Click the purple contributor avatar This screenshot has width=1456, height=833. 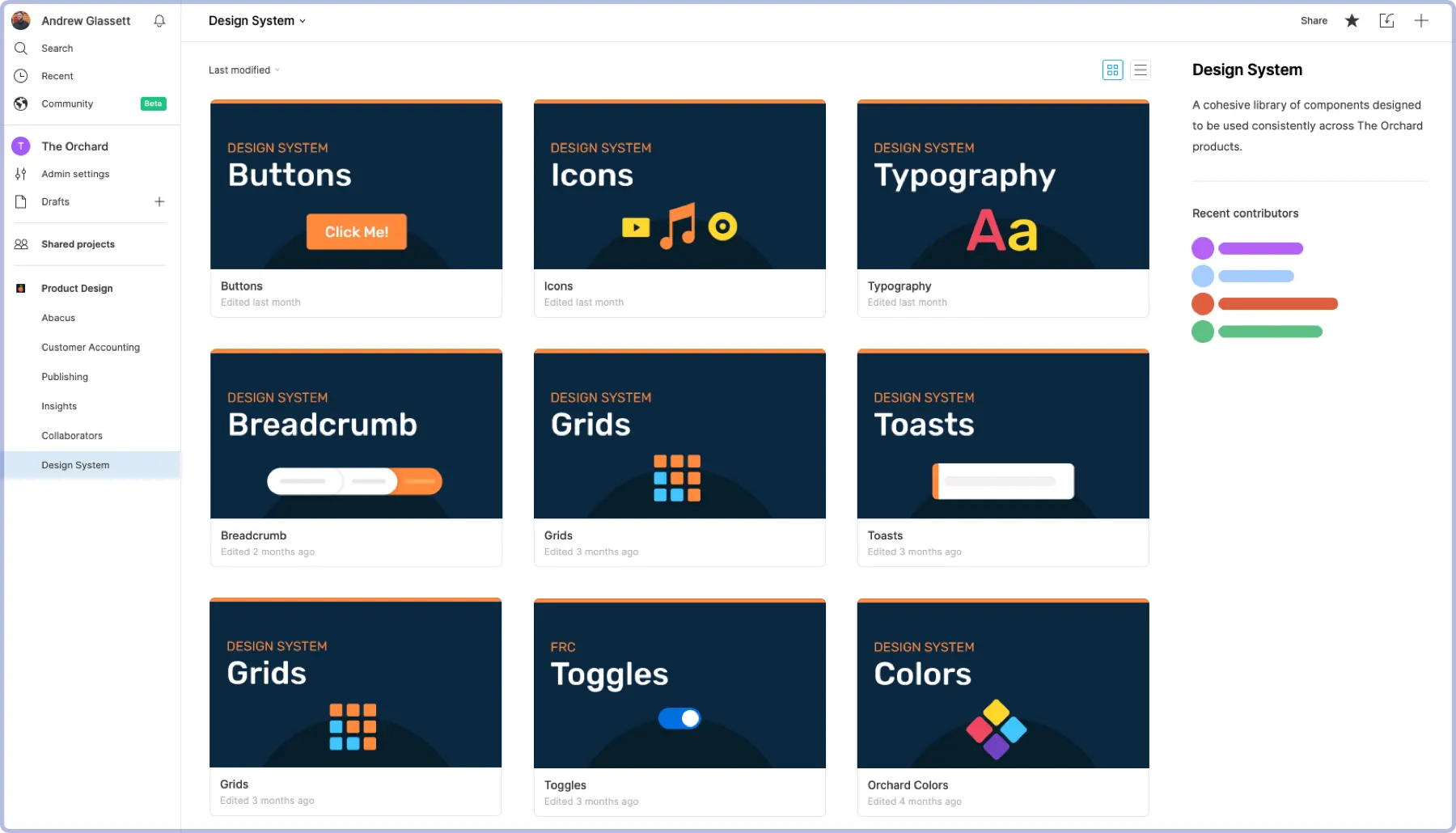[1203, 248]
